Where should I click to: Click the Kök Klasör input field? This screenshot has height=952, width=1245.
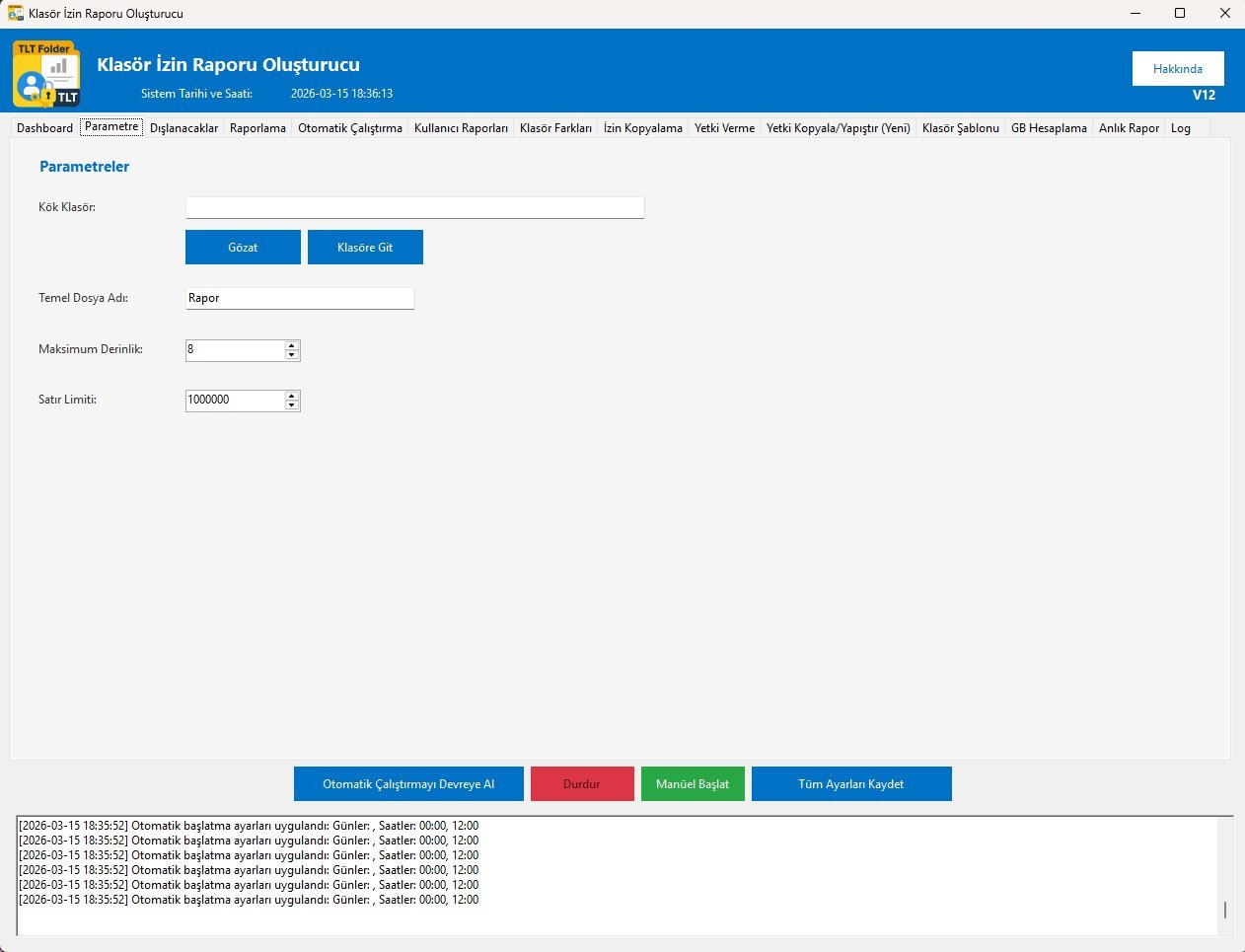coord(414,207)
